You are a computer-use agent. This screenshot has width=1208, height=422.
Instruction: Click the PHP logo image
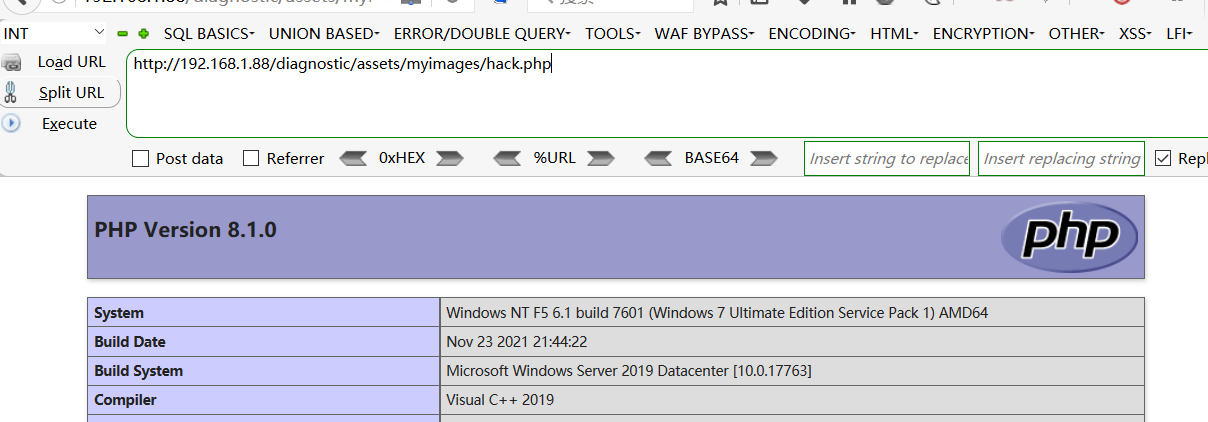[1068, 237]
